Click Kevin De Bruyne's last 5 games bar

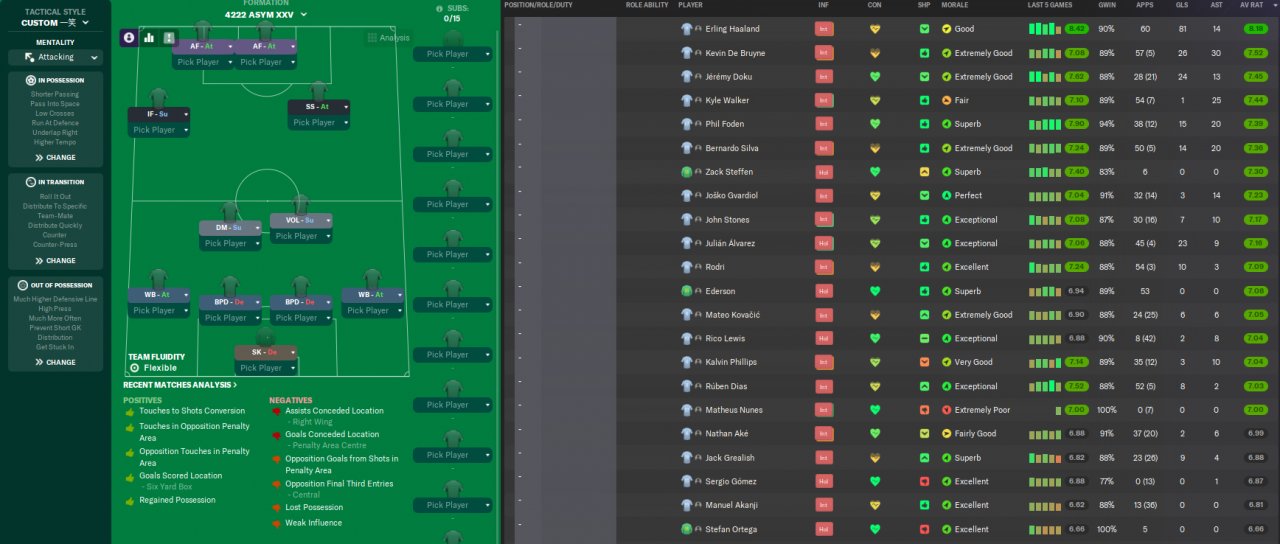point(1057,53)
